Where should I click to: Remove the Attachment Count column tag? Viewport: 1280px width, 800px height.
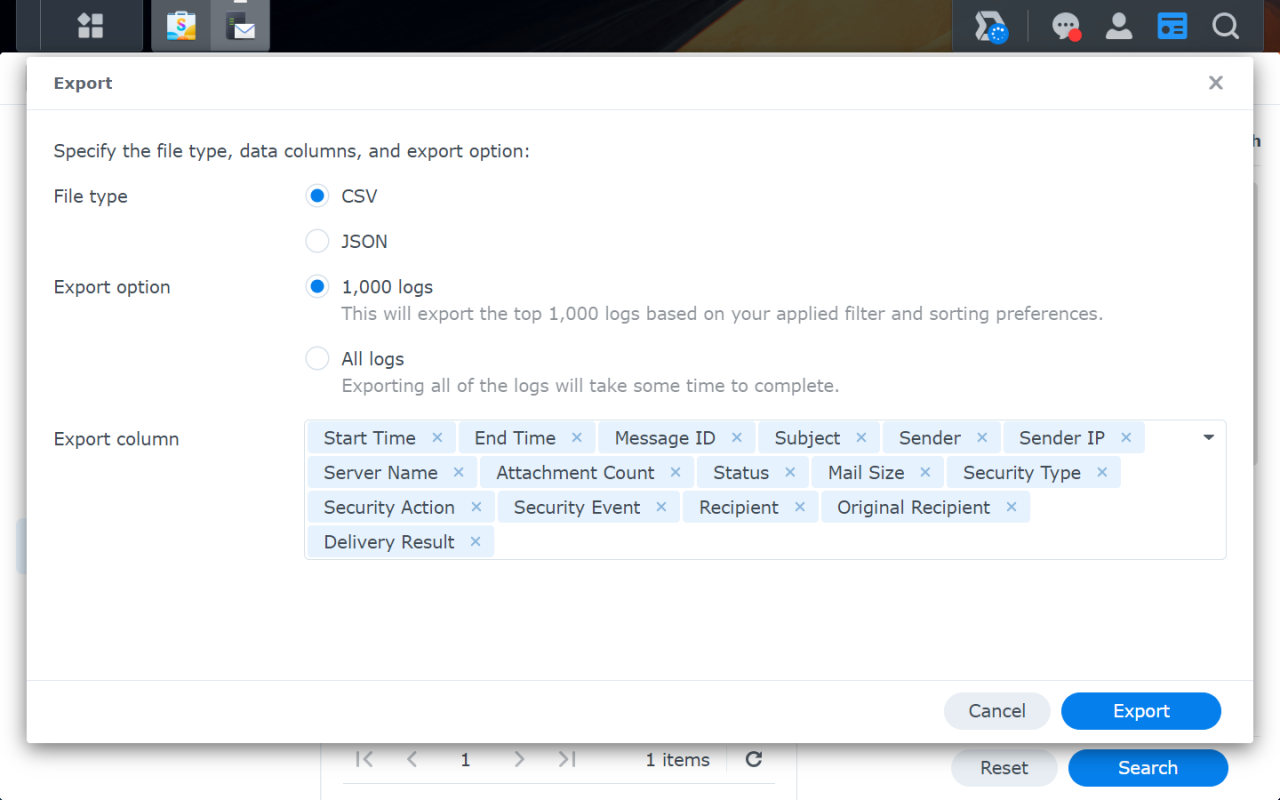coord(675,473)
